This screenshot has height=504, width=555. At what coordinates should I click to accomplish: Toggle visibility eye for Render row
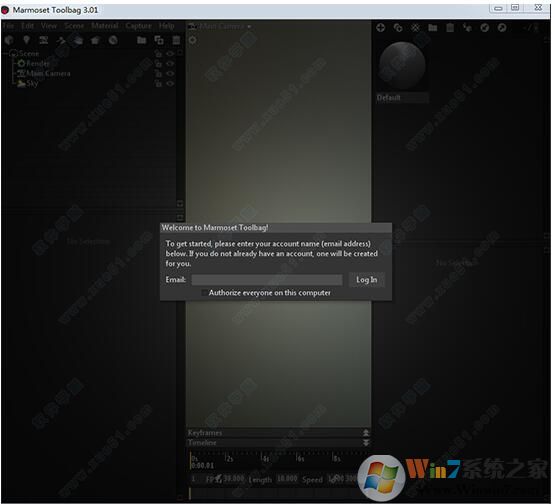tap(170, 64)
